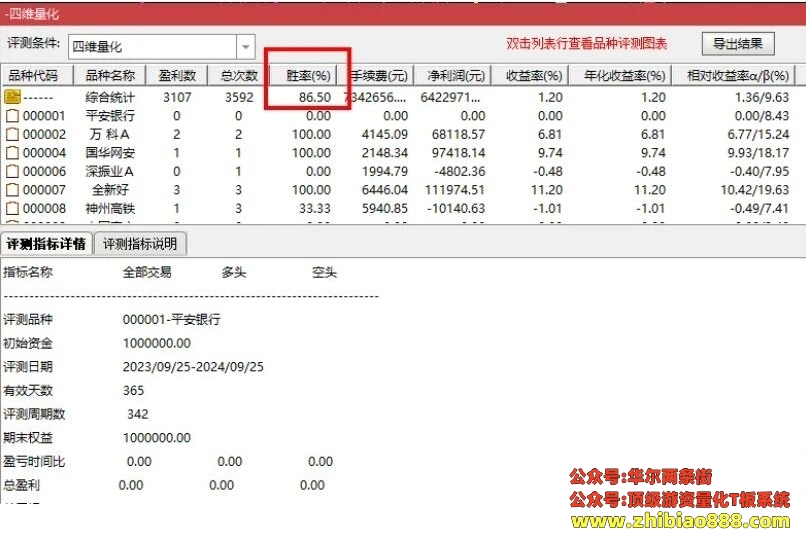The width and height of the screenshot is (806, 539).
Task: Click fee value 5940.85
Action: 384,208
